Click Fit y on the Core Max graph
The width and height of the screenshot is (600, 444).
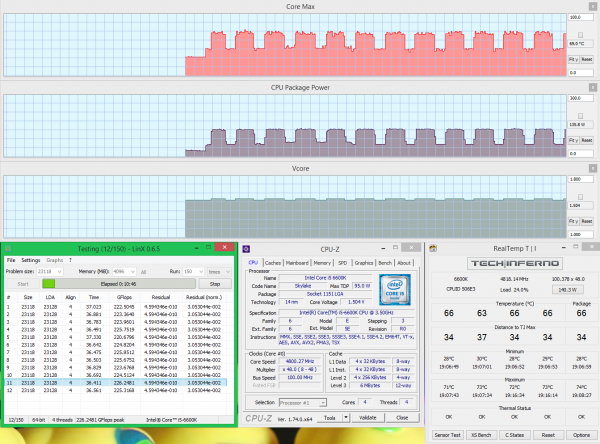point(573,59)
